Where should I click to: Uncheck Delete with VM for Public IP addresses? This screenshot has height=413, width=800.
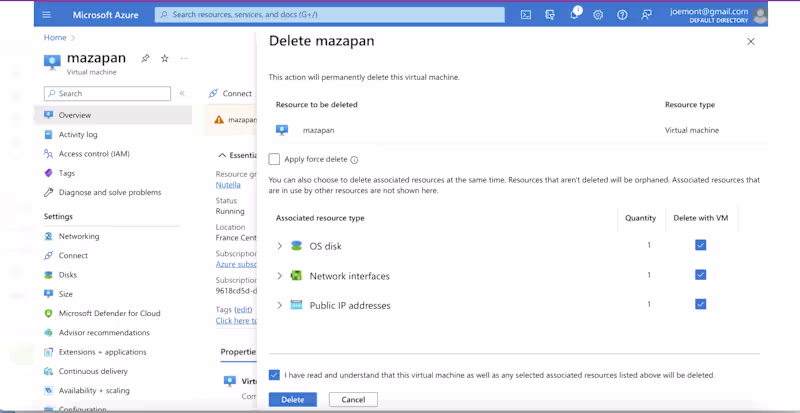701,304
